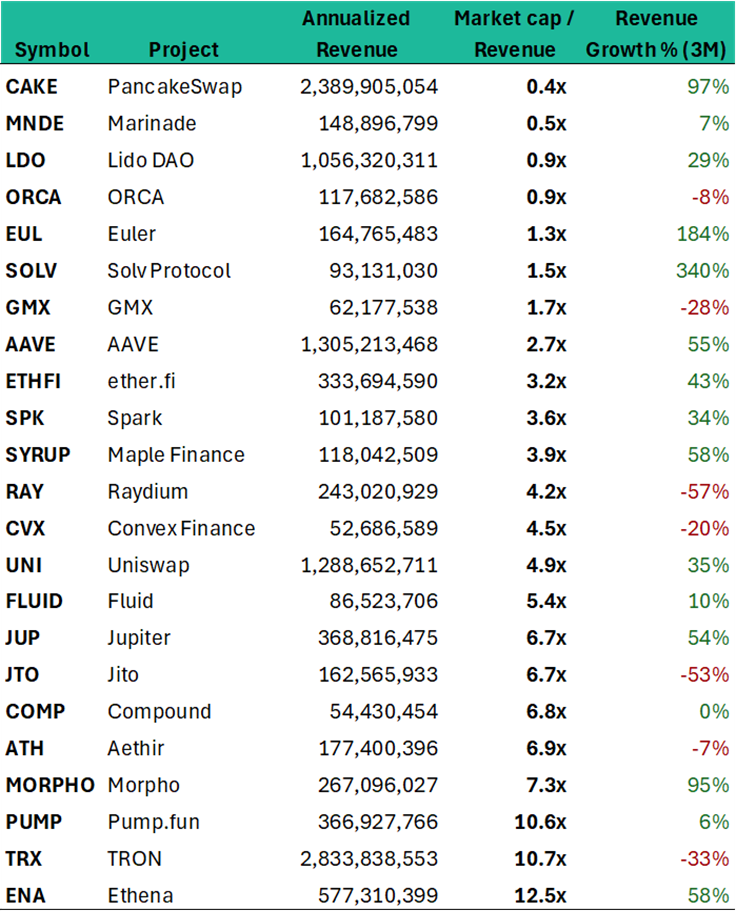
Task: Click the Revenue Growth % (3M) header
Action: (656, 34)
